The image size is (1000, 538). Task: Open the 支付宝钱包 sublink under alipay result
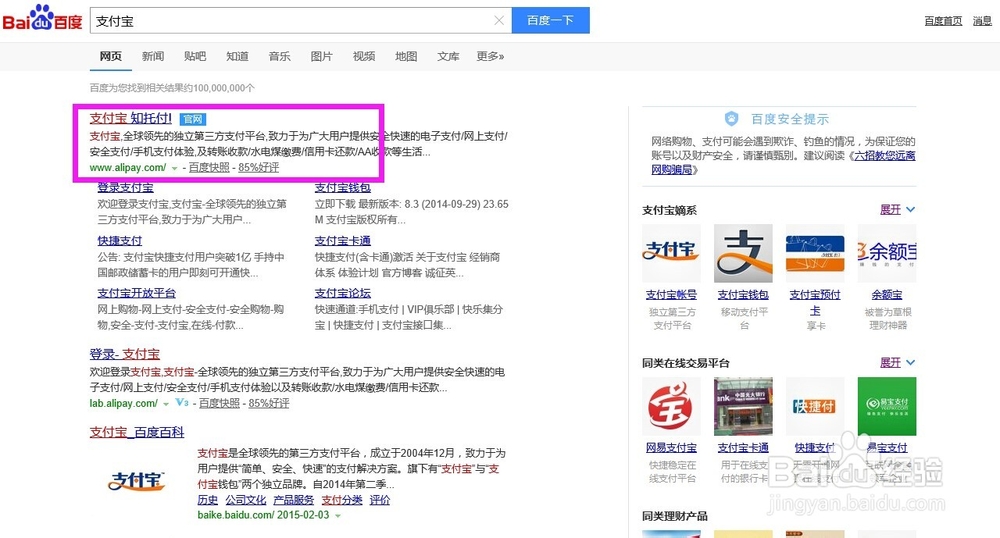pyautogui.click(x=342, y=187)
